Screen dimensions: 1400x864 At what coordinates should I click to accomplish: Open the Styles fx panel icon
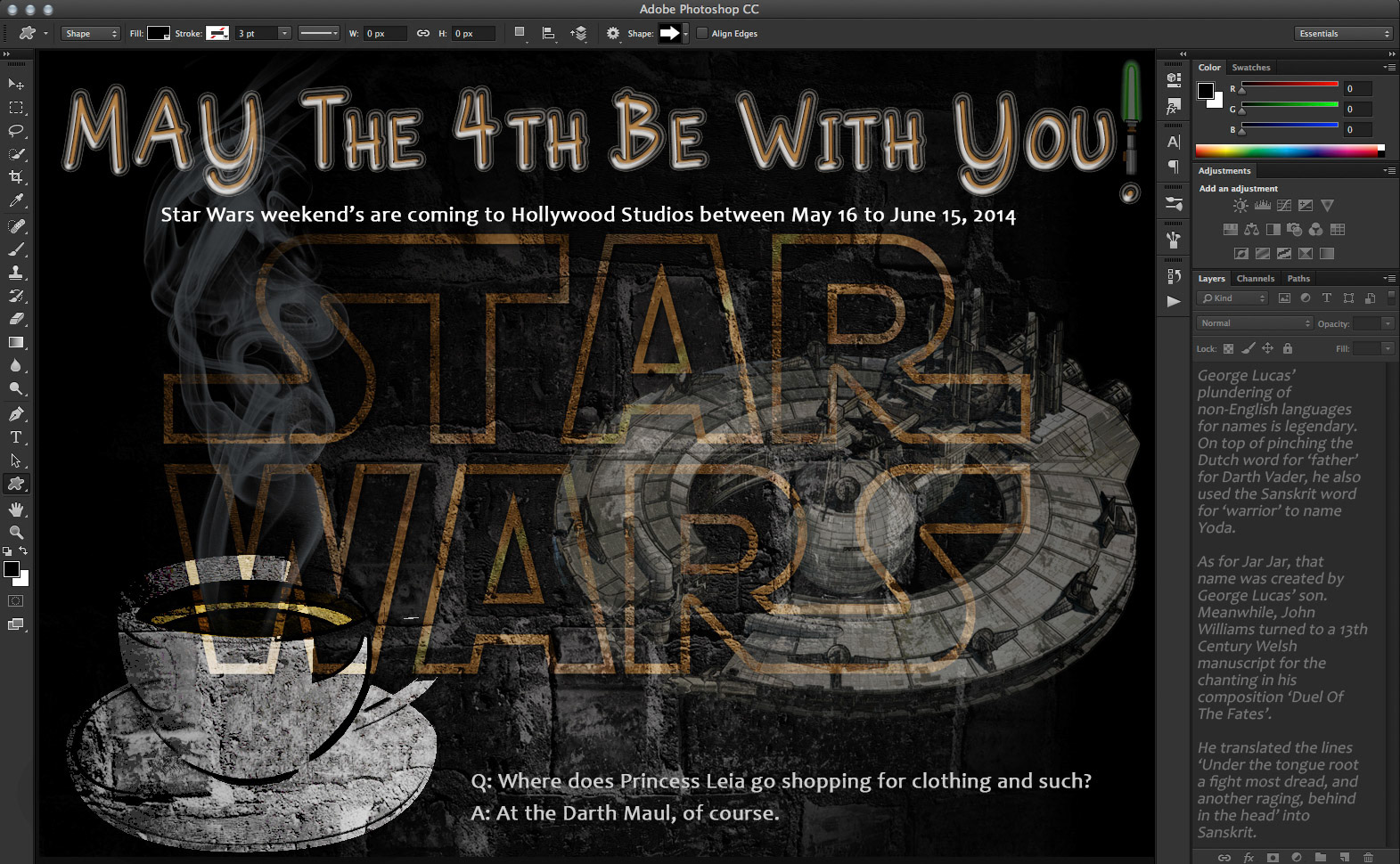click(1174, 106)
